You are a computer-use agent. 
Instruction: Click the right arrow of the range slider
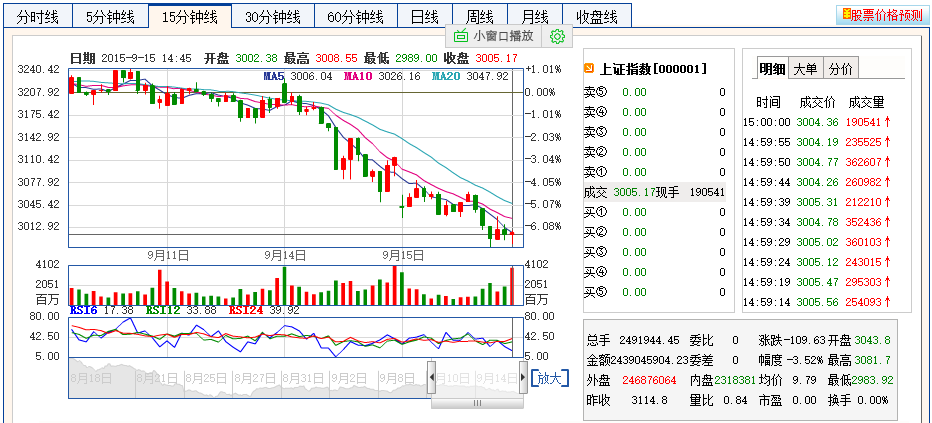point(523,377)
